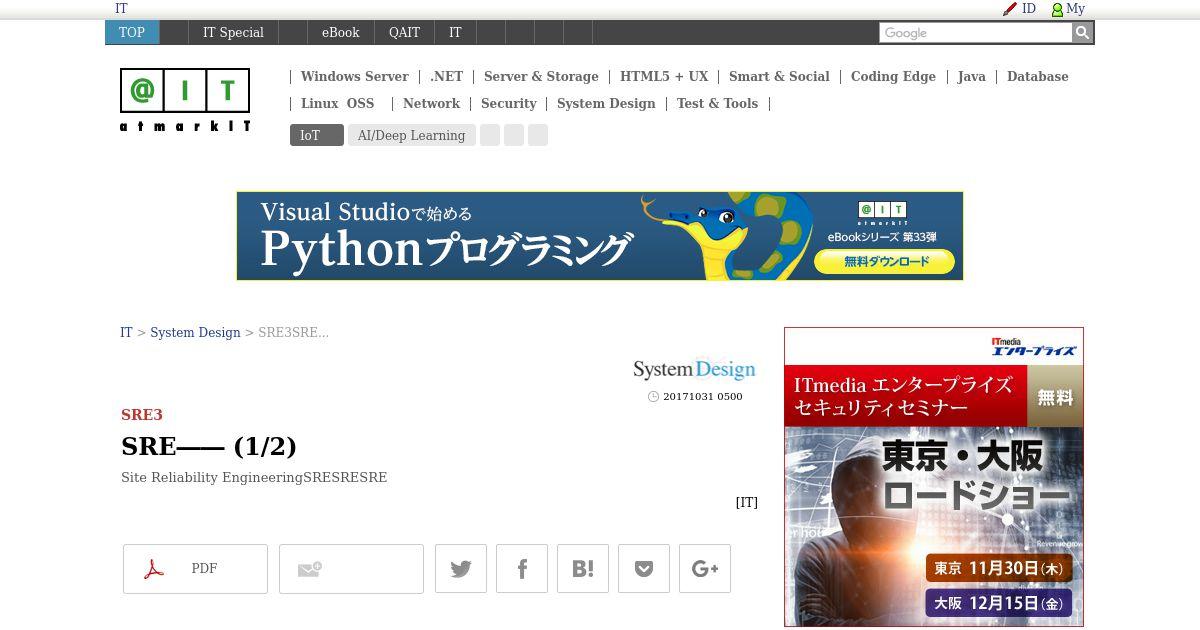
Task: Click IT breadcrumb link
Action: (126, 332)
